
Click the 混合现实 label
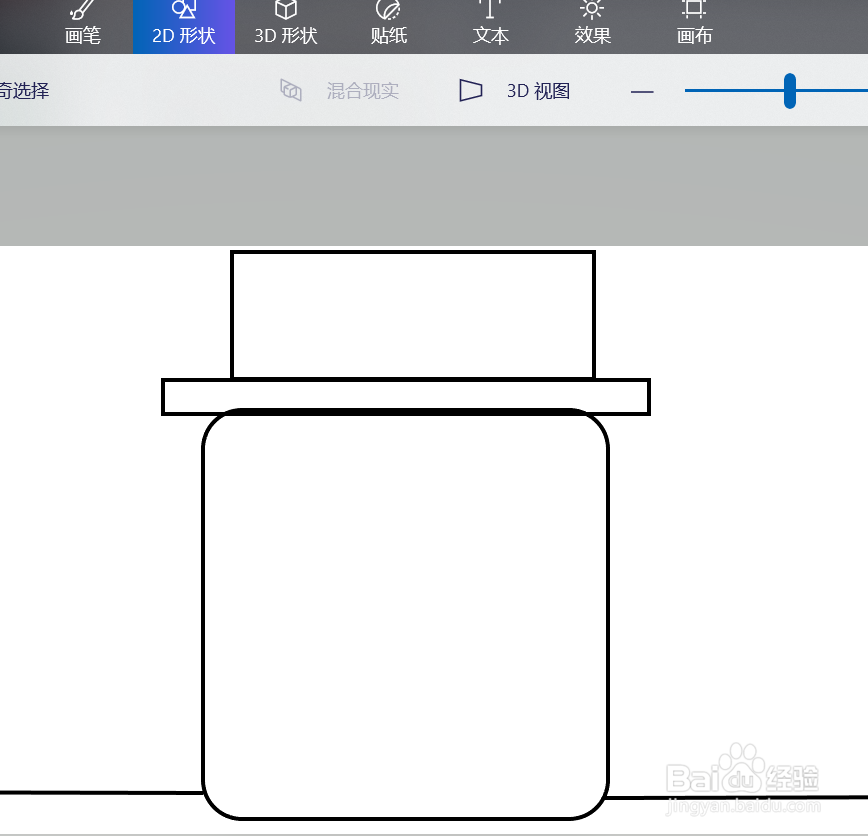tap(363, 91)
